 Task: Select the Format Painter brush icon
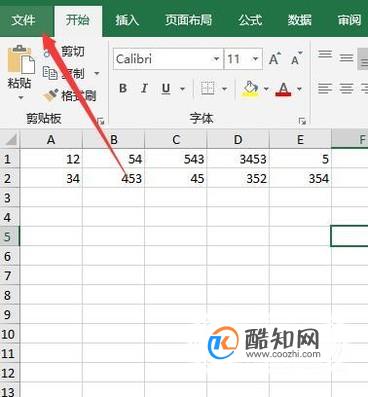[x=51, y=96]
